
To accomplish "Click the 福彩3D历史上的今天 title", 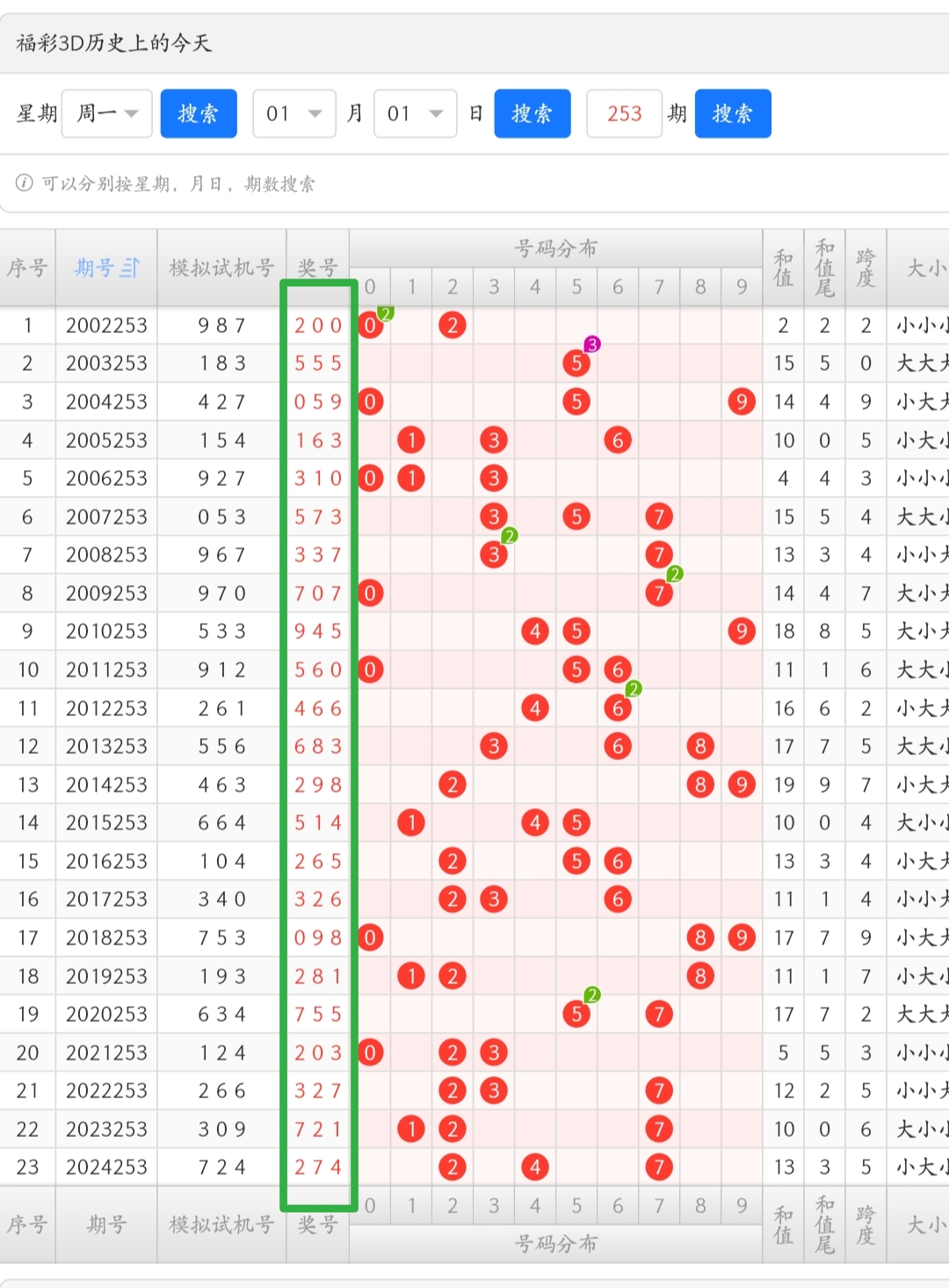I will 114,43.
